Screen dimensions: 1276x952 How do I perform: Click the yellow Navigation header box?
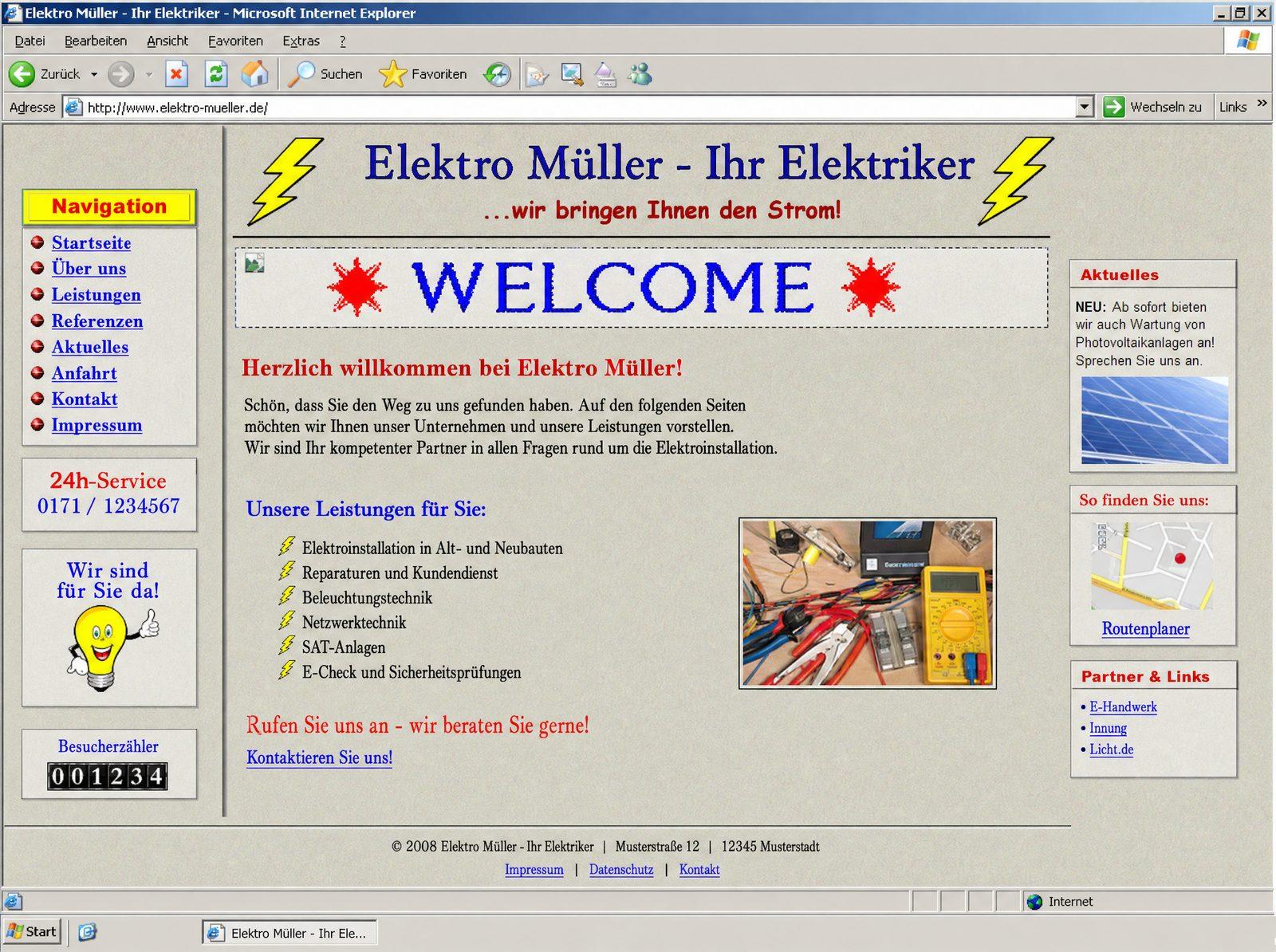pos(109,207)
